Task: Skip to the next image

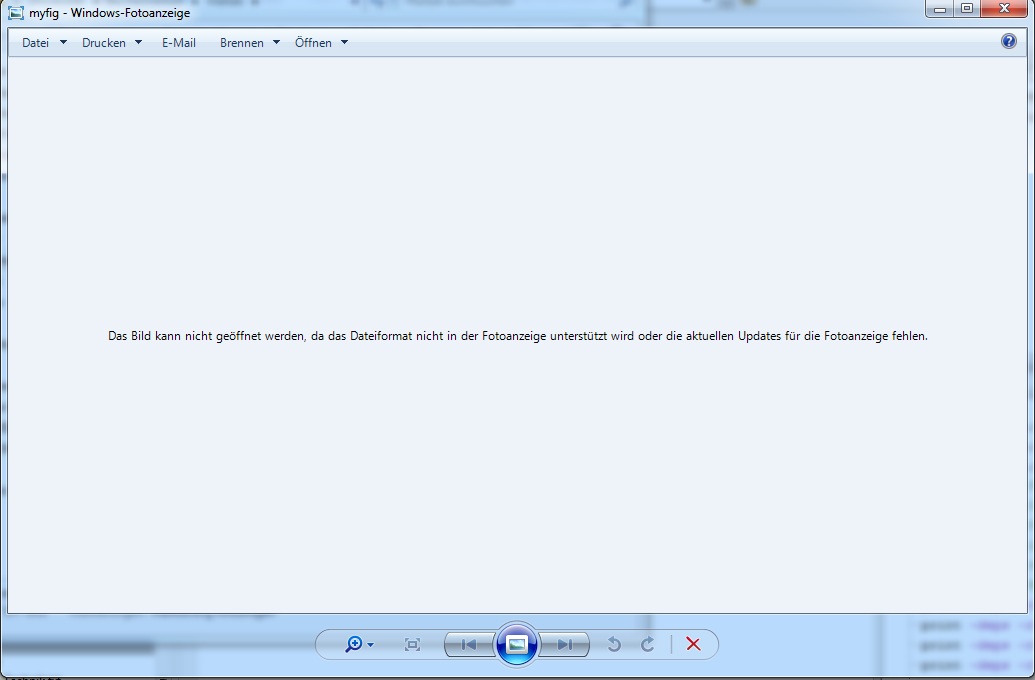Action: tap(565, 645)
